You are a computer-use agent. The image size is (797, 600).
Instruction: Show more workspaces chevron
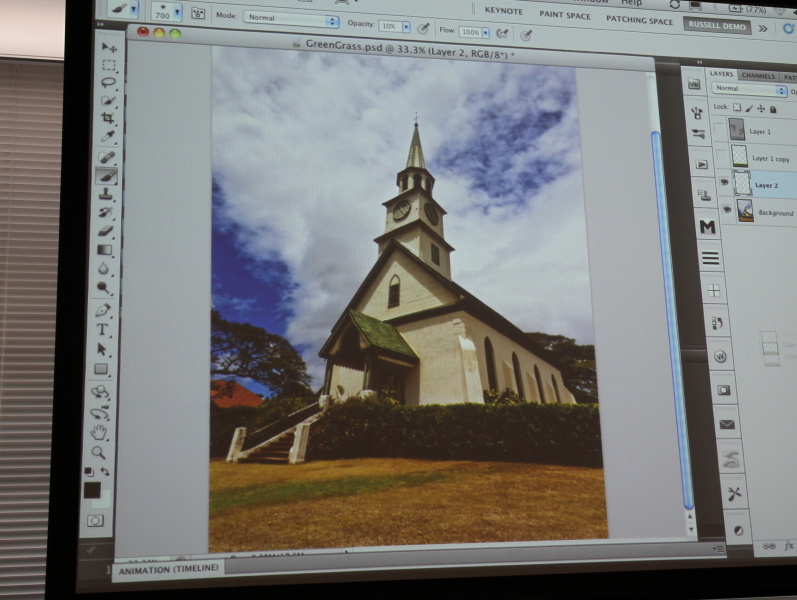click(x=763, y=29)
